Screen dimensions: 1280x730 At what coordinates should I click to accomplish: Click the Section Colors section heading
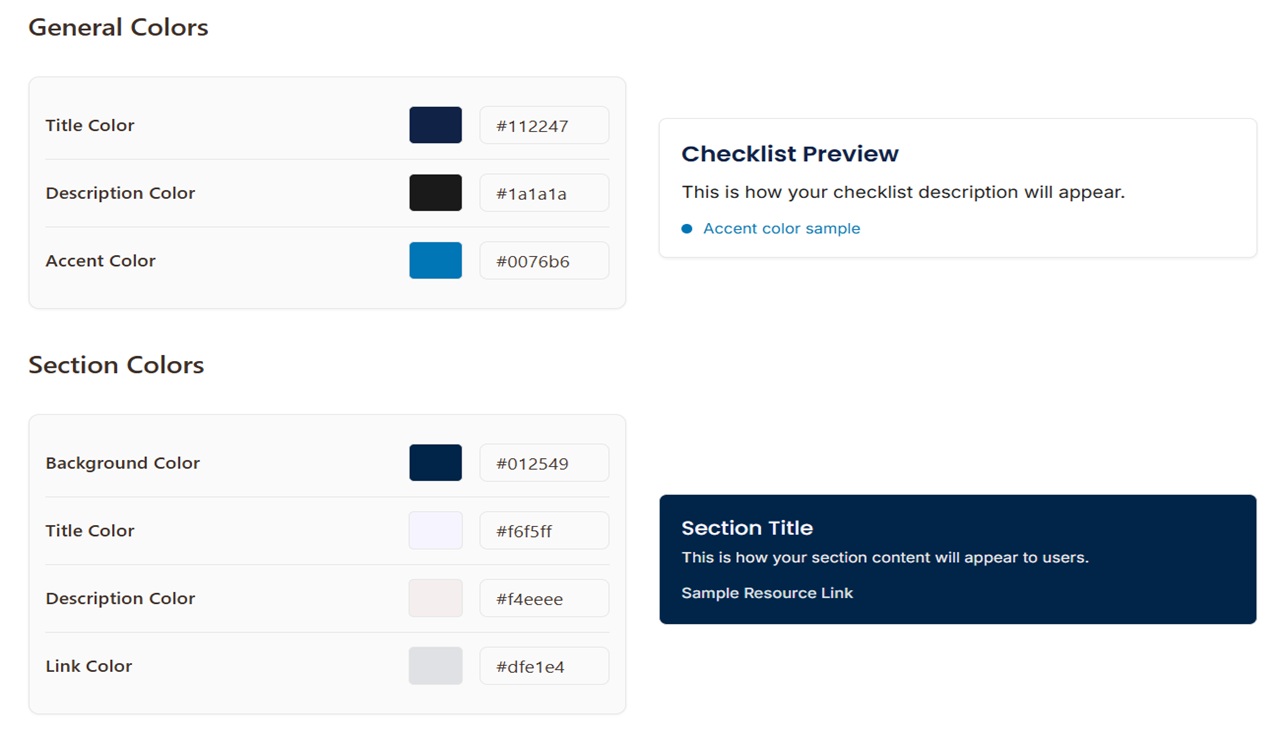[x=116, y=364]
